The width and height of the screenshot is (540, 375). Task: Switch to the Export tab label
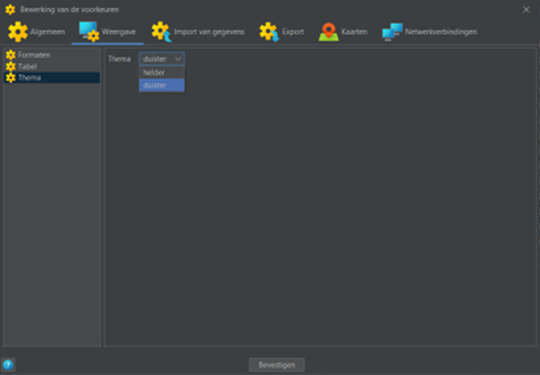[293, 32]
